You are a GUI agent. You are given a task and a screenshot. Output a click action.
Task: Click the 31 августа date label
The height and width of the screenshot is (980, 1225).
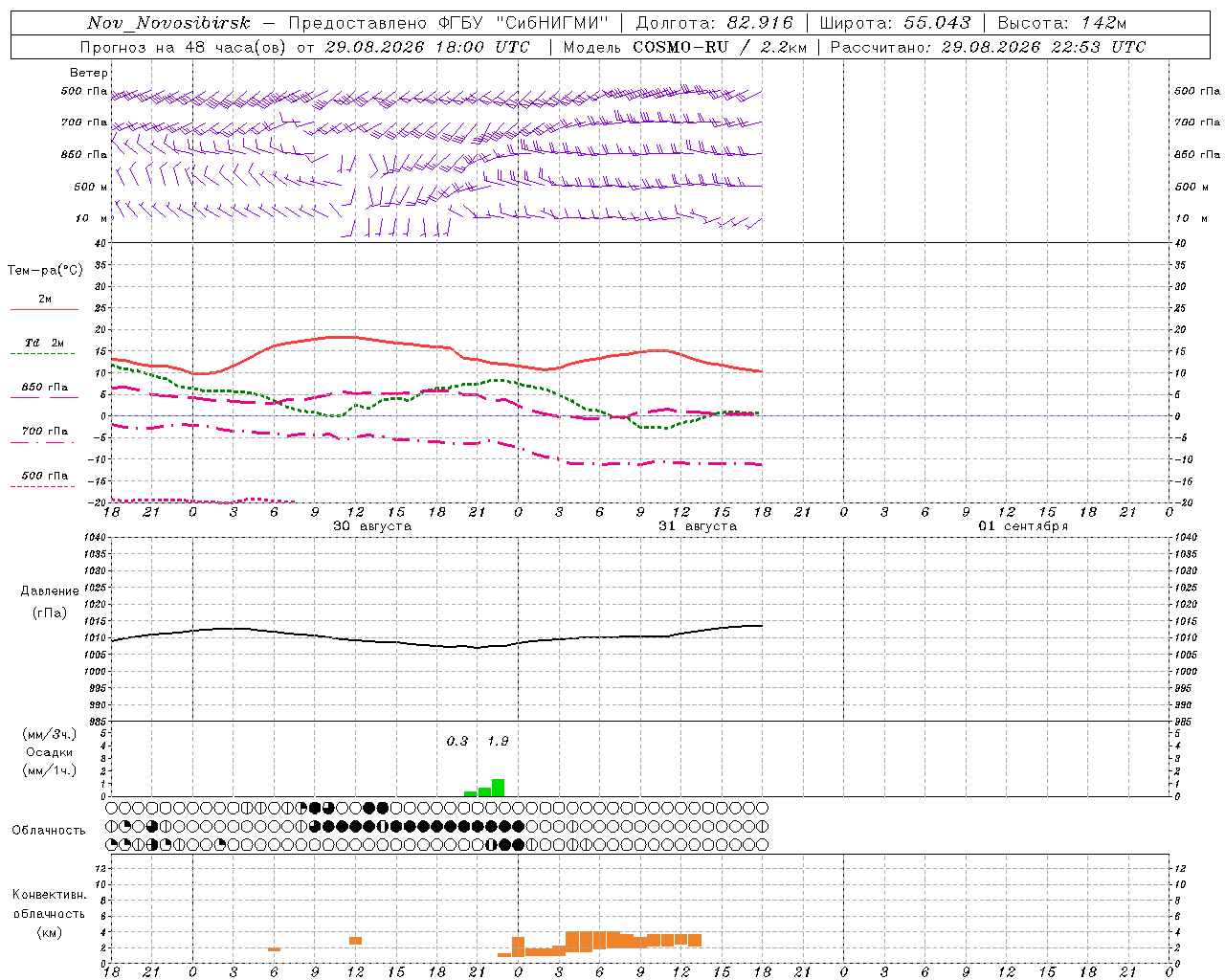click(698, 526)
